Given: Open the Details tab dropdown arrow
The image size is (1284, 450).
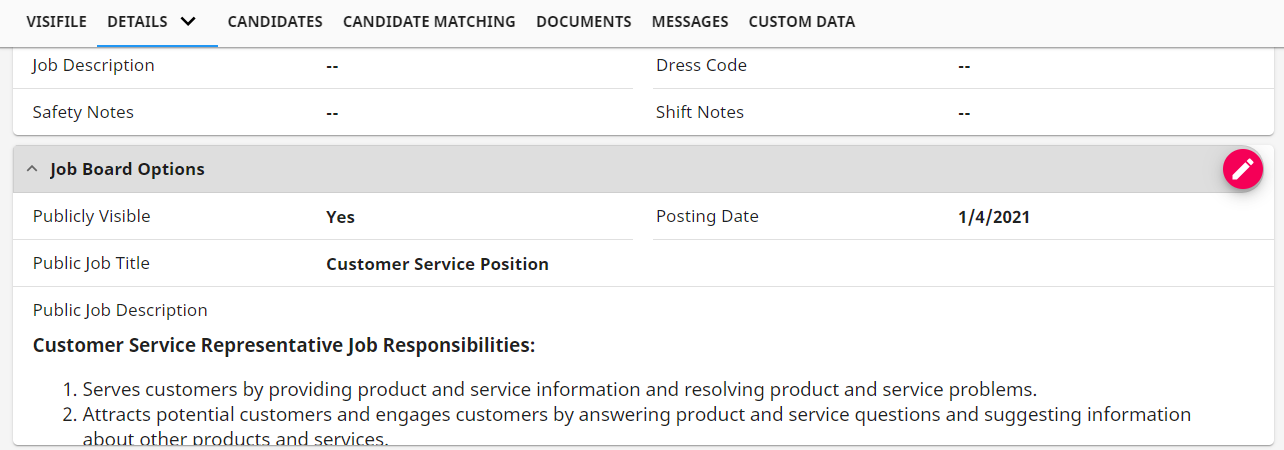Looking at the screenshot, I should [188, 21].
